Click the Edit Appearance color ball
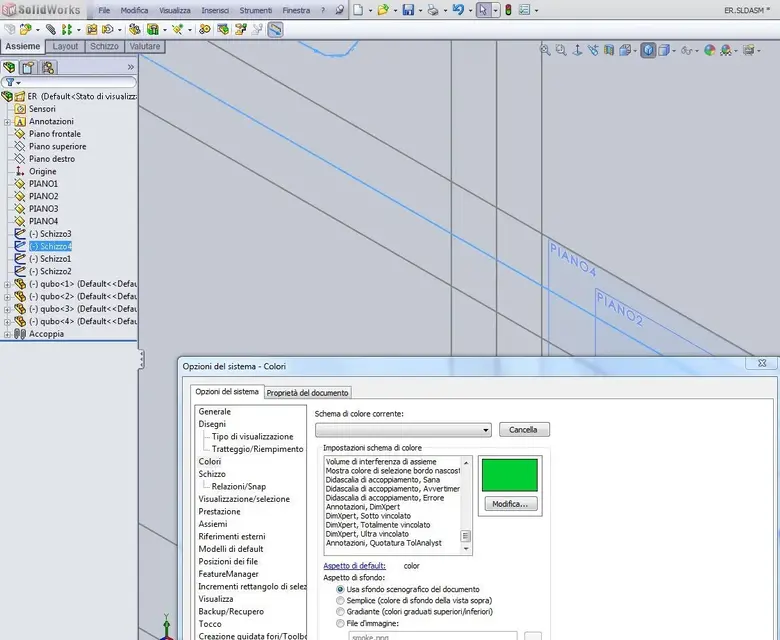This screenshot has width=780, height=640. point(710,50)
